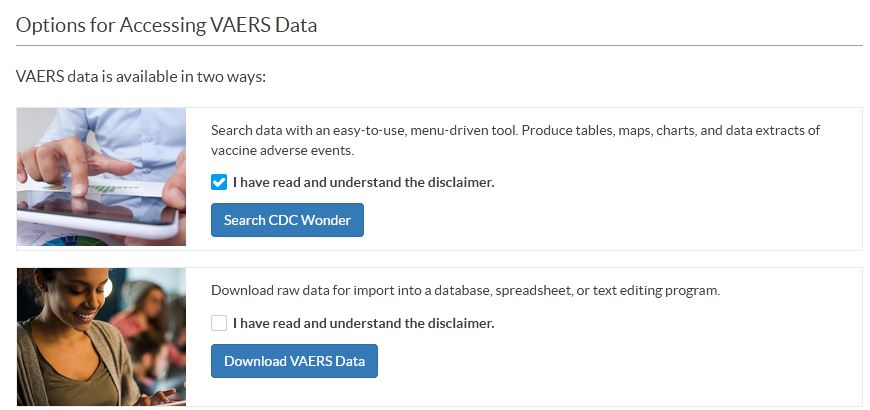Screen dimensions: 870x410
Task: Click the 'Search data with an easy-to-use' description
Action: [x=515, y=140]
